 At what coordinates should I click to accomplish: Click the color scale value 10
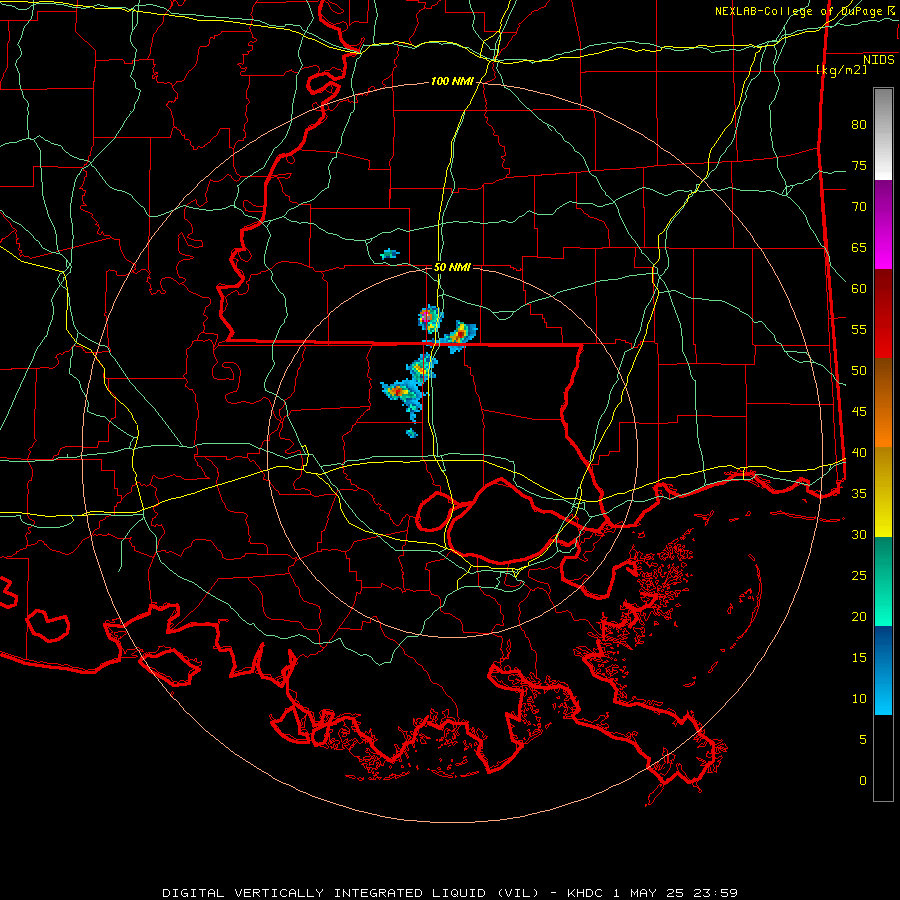pos(859,699)
